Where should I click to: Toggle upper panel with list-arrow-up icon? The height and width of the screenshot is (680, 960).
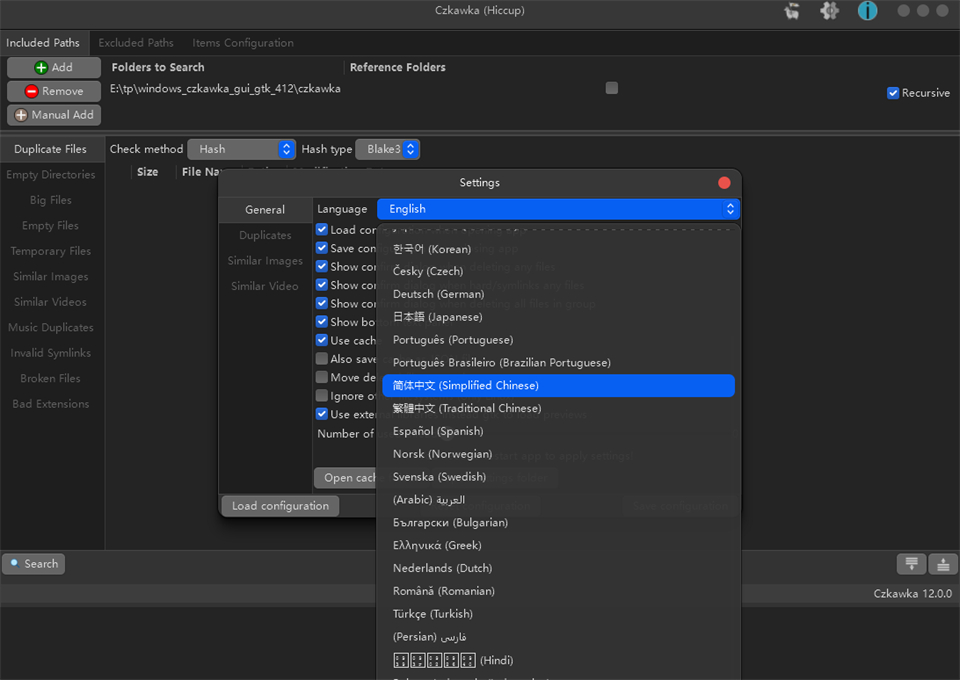pos(943,564)
